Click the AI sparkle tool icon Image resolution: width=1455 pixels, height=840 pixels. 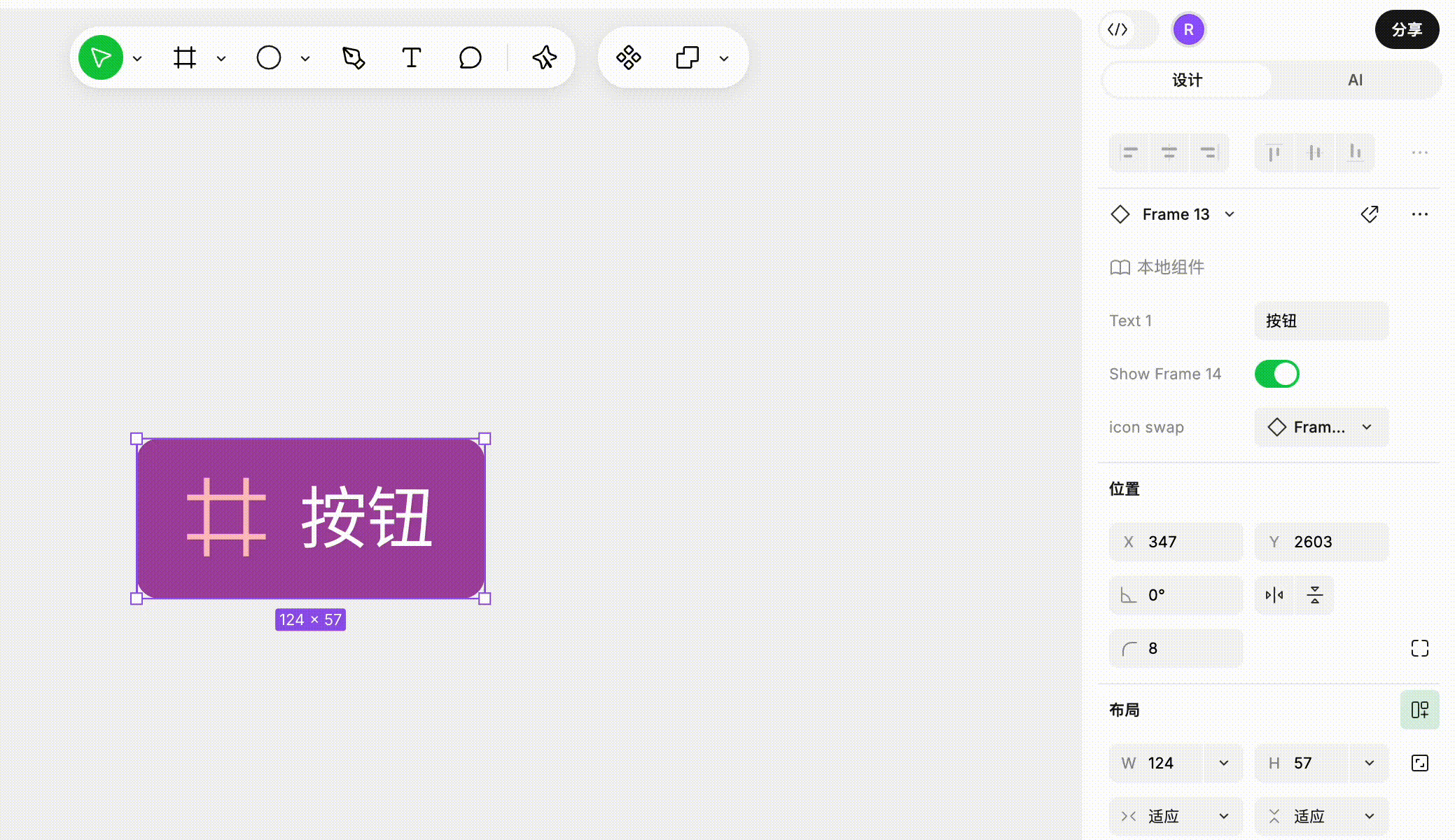pos(544,57)
